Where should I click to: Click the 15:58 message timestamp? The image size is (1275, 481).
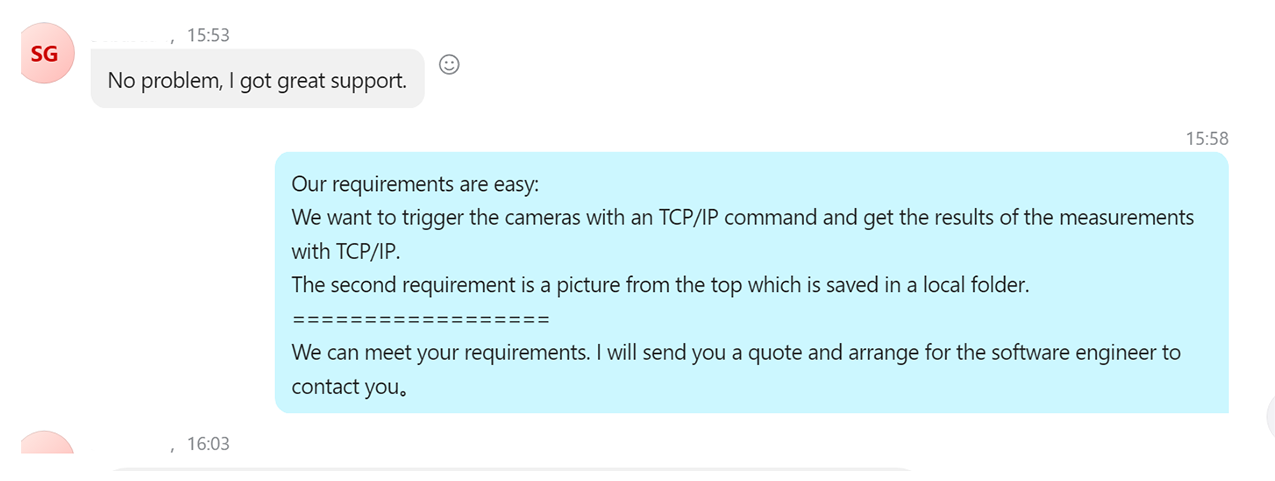click(1207, 138)
